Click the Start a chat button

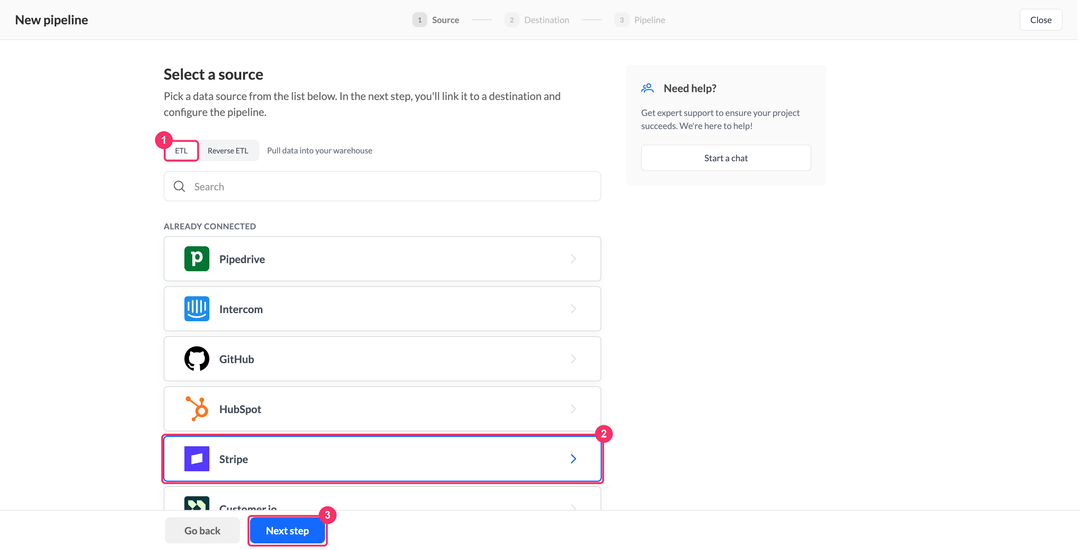[726, 158]
